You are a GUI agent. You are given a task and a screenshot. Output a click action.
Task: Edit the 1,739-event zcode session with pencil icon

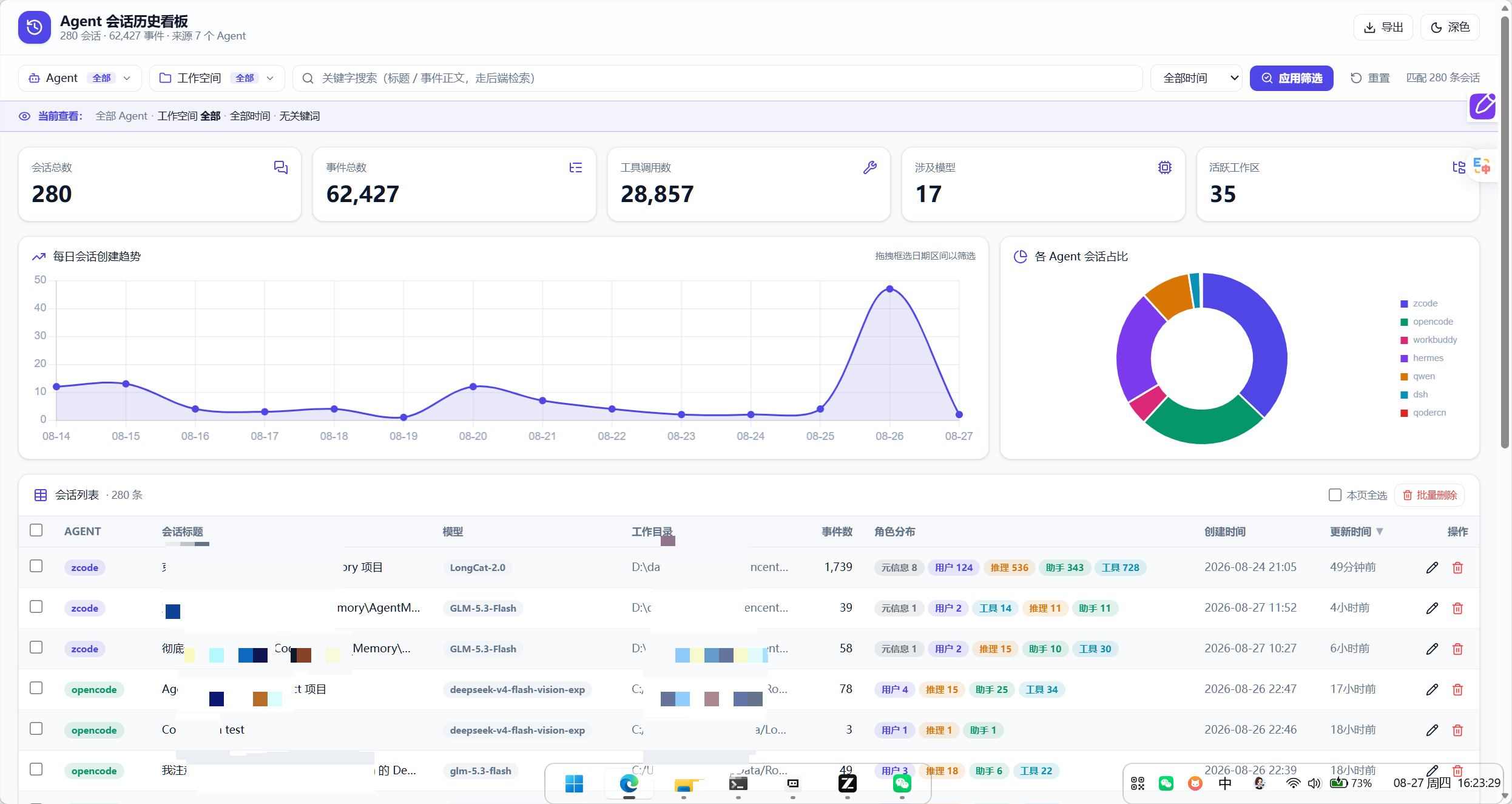[x=1432, y=567]
